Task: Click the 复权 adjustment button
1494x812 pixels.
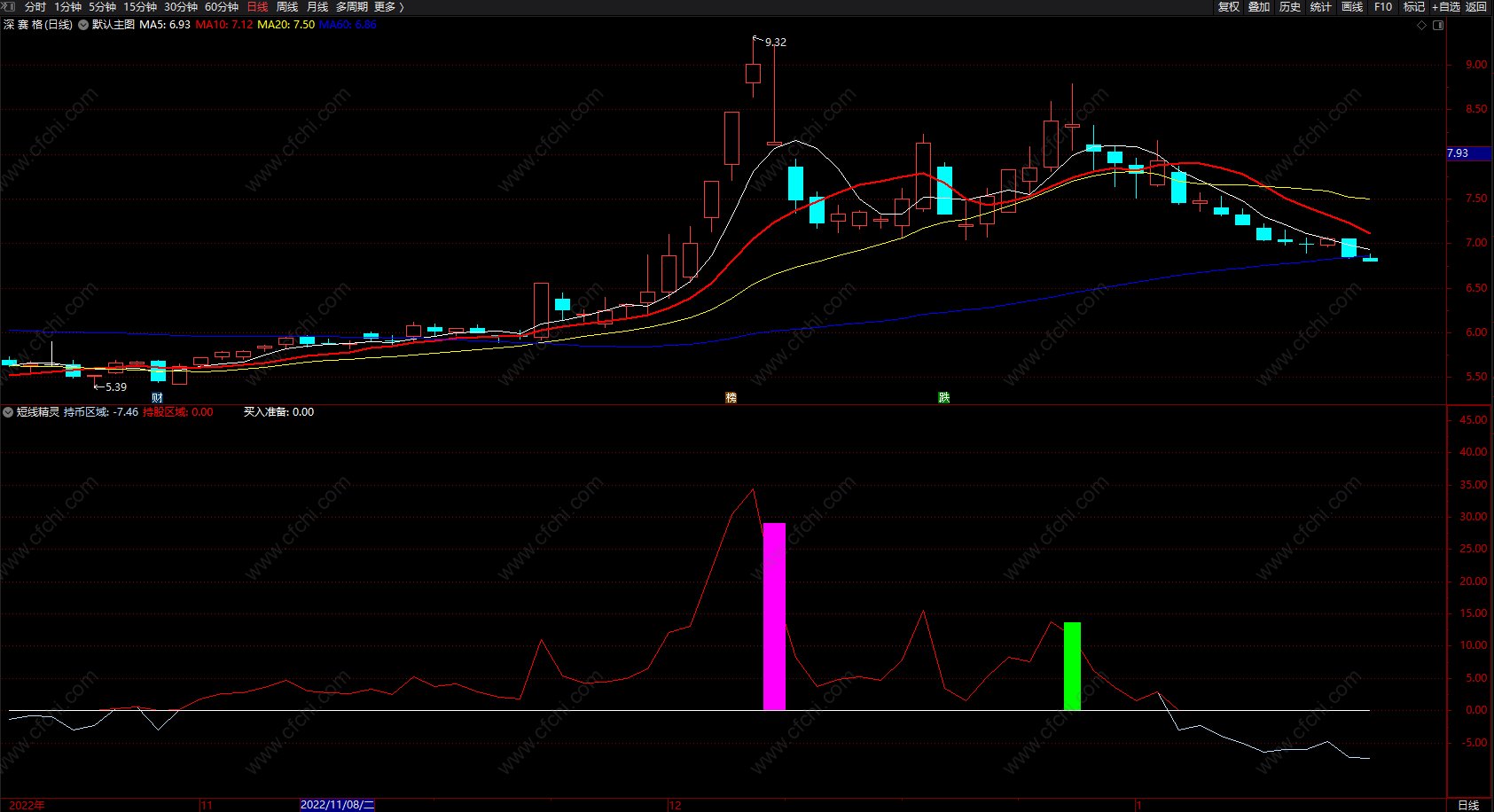Action: 1229,7
